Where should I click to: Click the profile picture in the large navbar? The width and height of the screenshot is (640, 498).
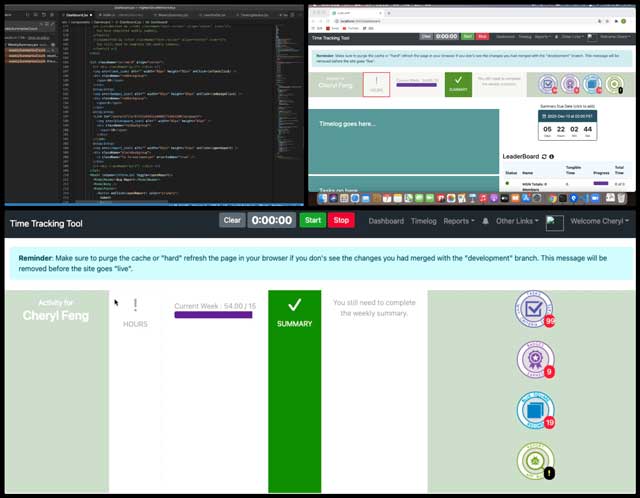coord(555,221)
